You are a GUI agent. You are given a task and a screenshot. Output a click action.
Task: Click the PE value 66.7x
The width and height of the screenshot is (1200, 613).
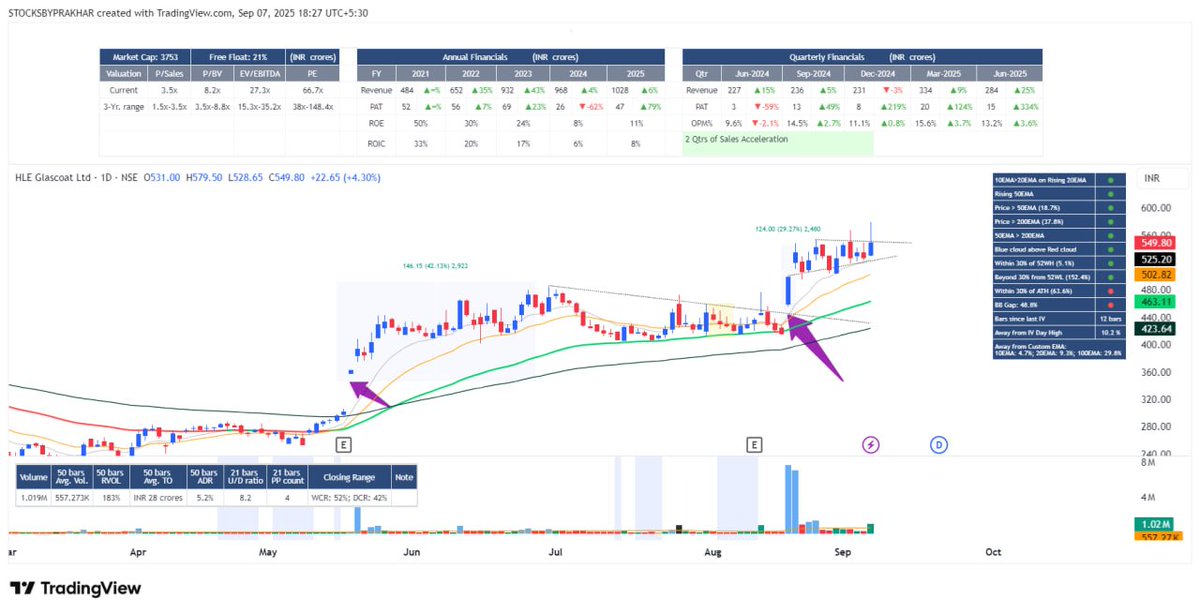tap(314, 89)
